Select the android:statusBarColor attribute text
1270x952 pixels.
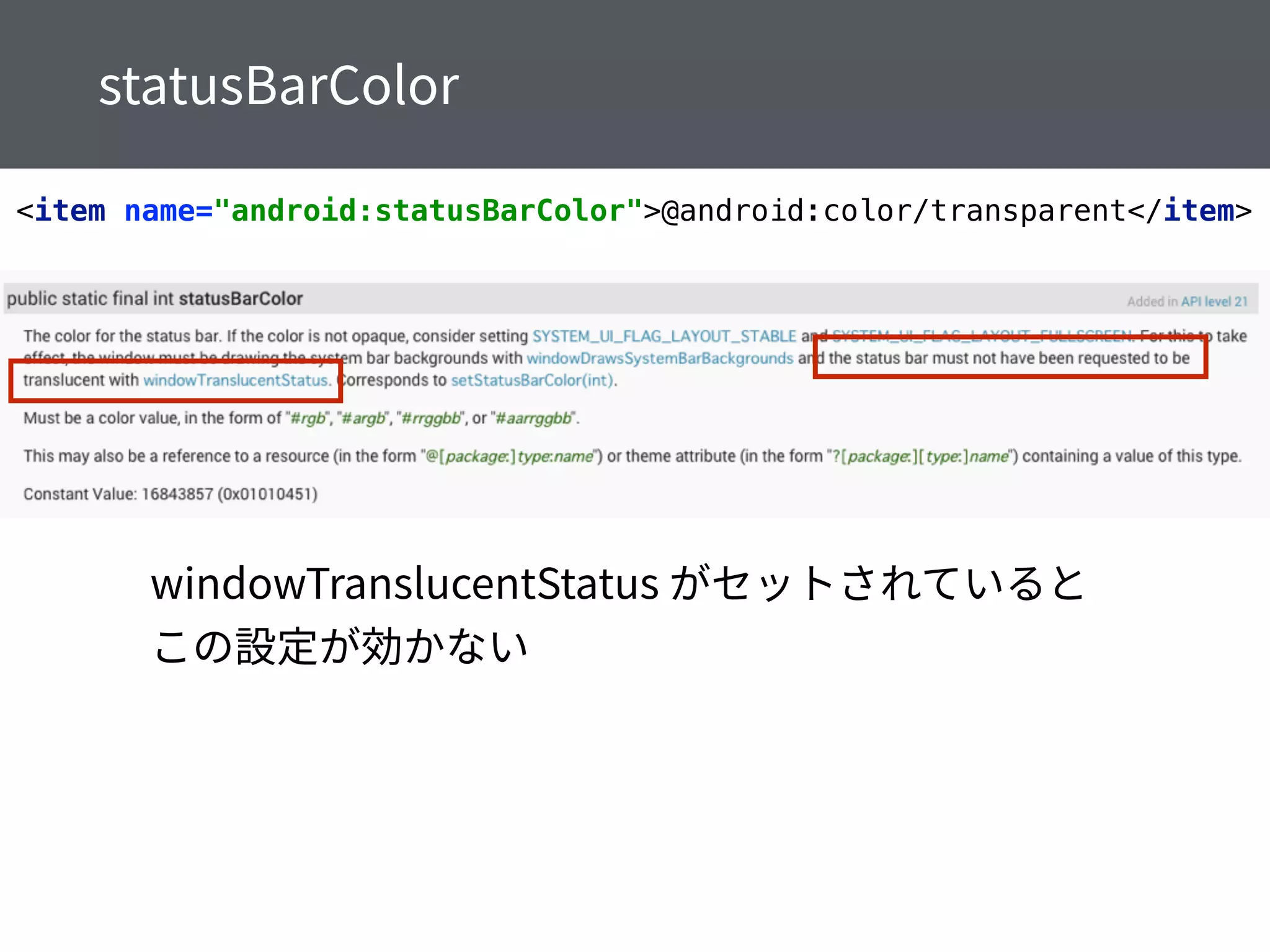428,211
